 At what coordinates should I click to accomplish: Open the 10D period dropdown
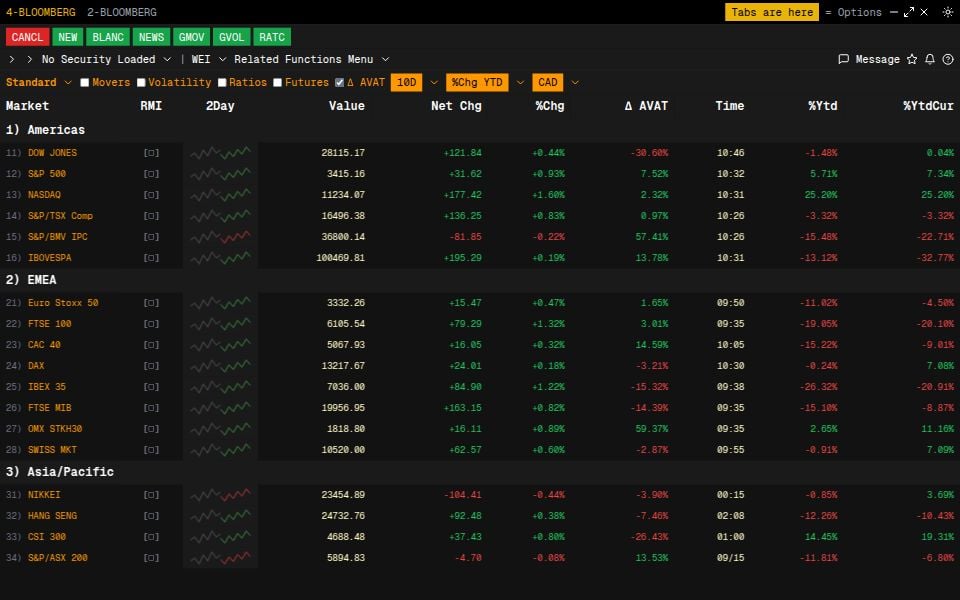tap(406, 82)
